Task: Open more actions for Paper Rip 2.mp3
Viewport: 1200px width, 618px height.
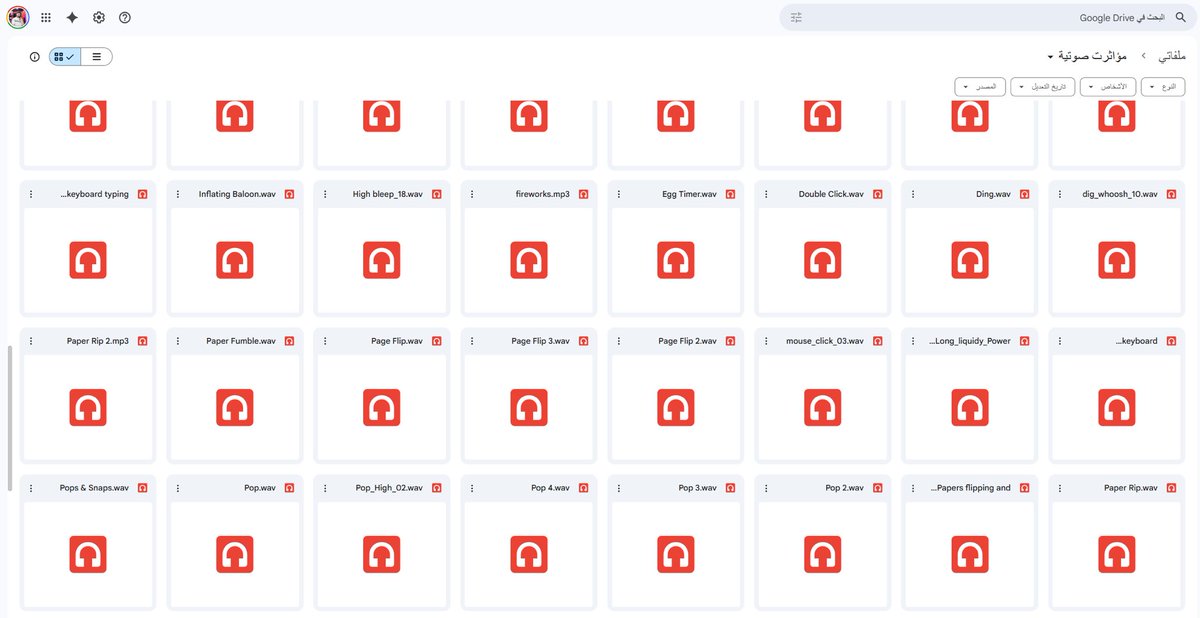Action: 31,341
